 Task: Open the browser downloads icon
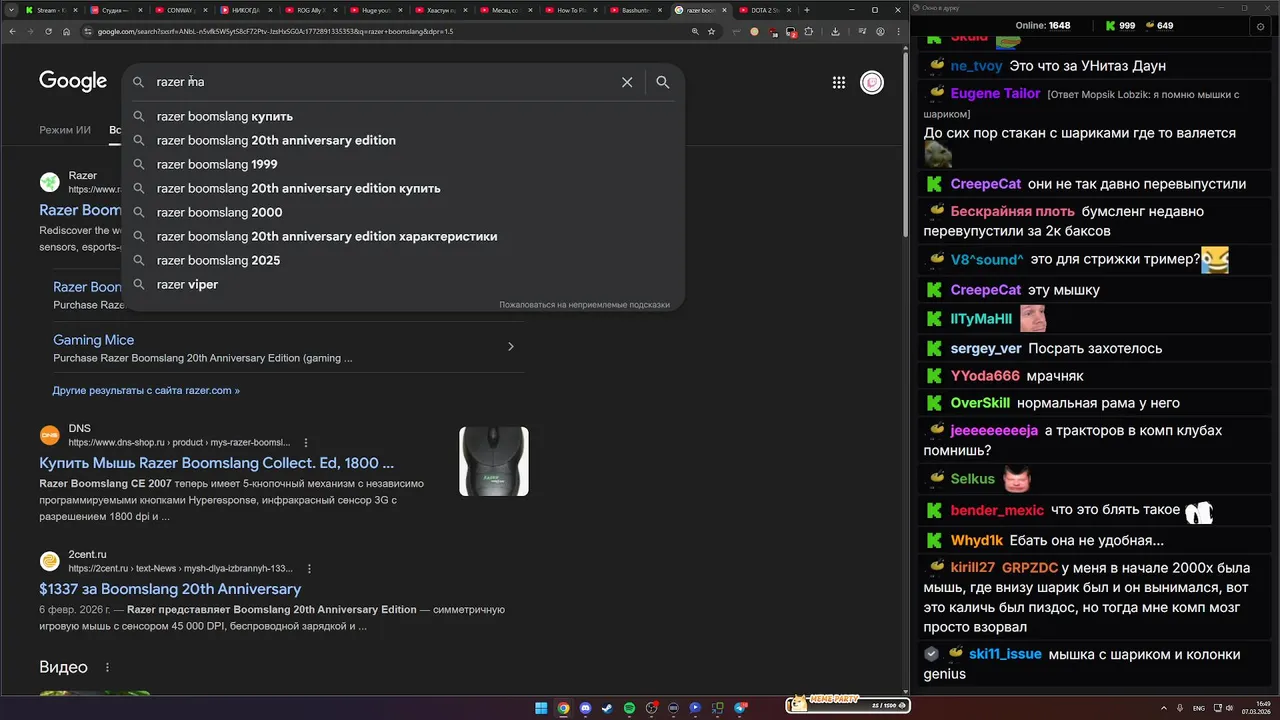(x=835, y=31)
